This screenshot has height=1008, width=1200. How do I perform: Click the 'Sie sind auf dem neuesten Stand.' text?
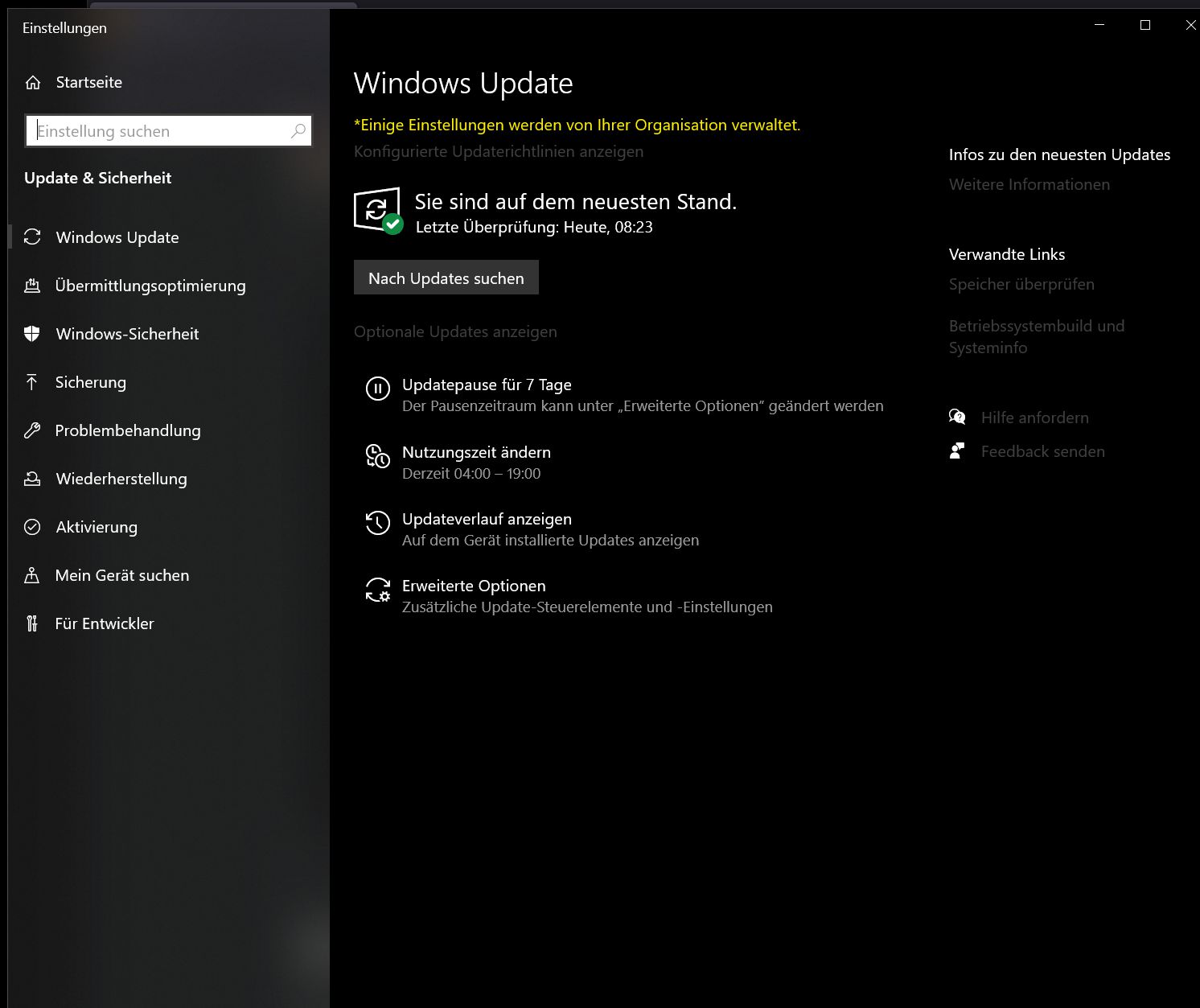tap(576, 201)
